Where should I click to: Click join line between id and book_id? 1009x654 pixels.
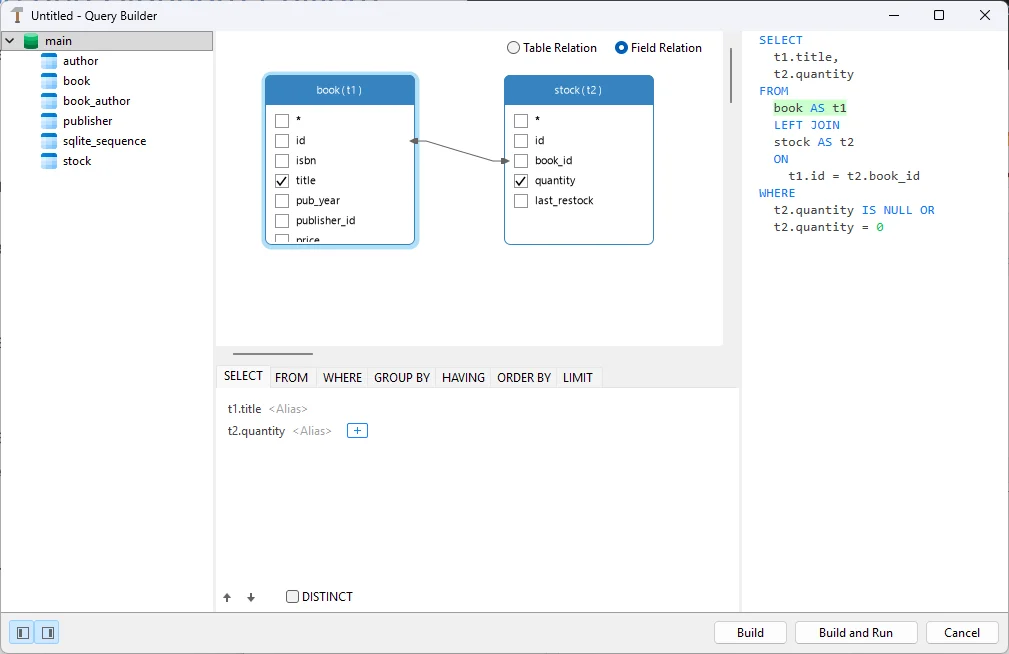459,151
